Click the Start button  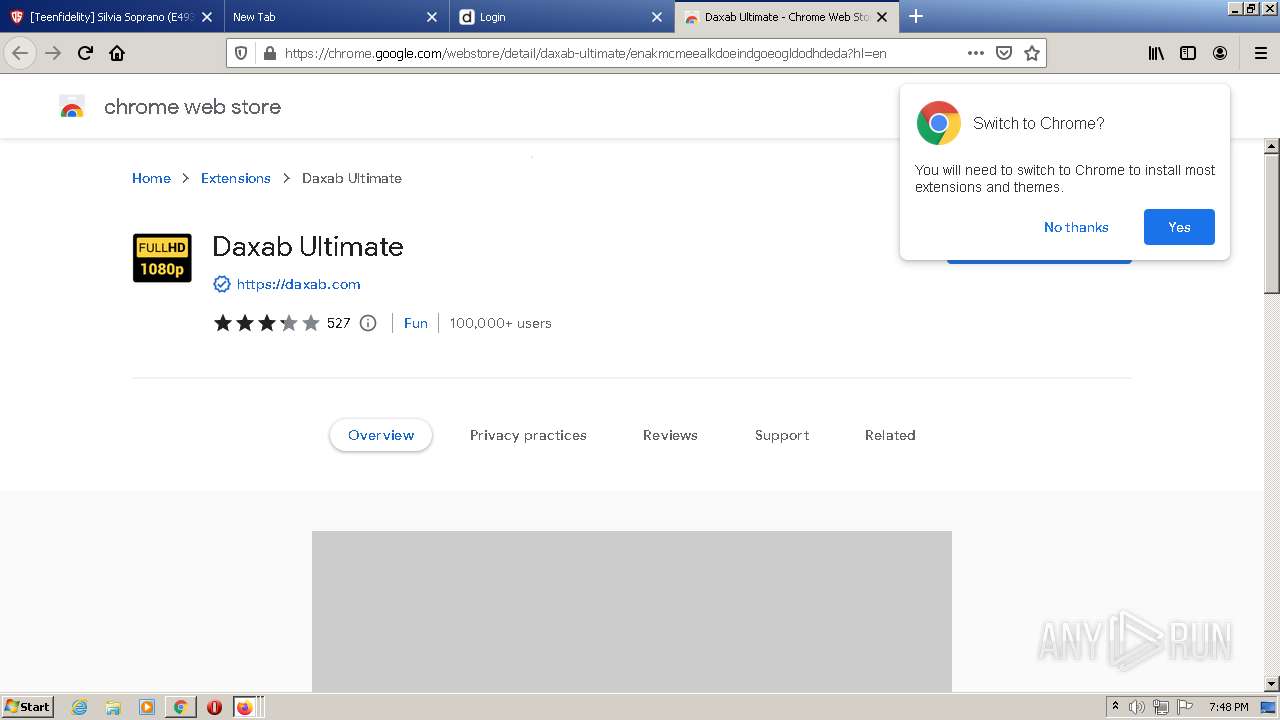pyautogui.click(x=27, y=707)
